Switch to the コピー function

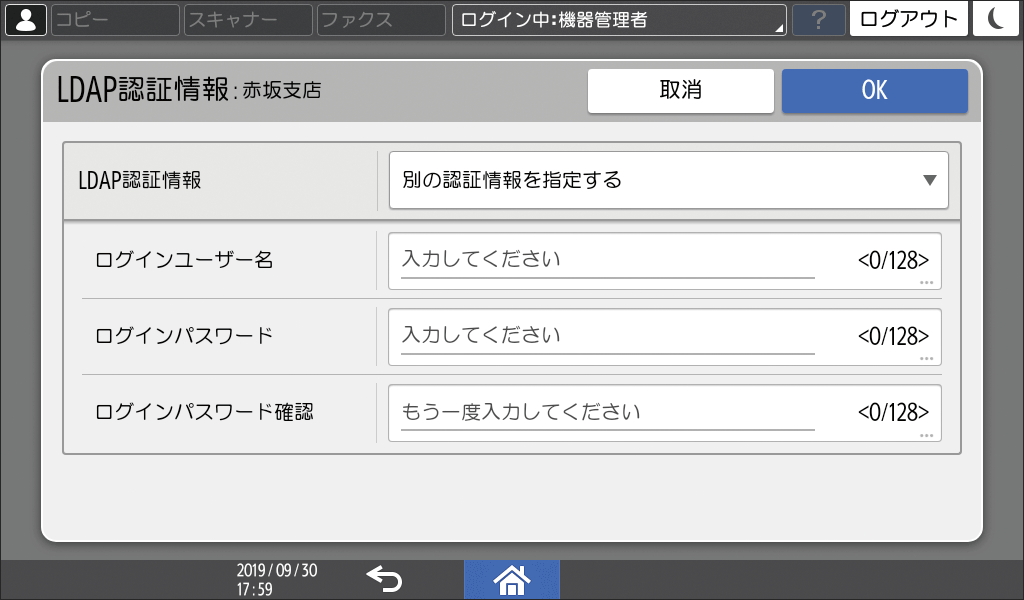click(114, 19)
